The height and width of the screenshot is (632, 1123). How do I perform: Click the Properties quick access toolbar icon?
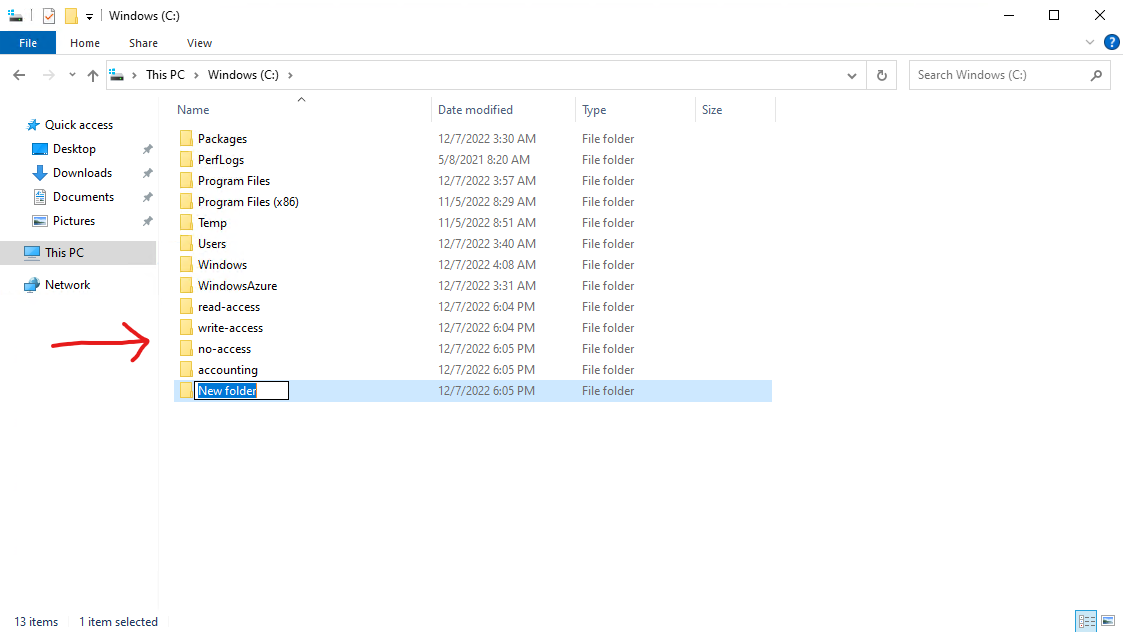click(49, 16)
